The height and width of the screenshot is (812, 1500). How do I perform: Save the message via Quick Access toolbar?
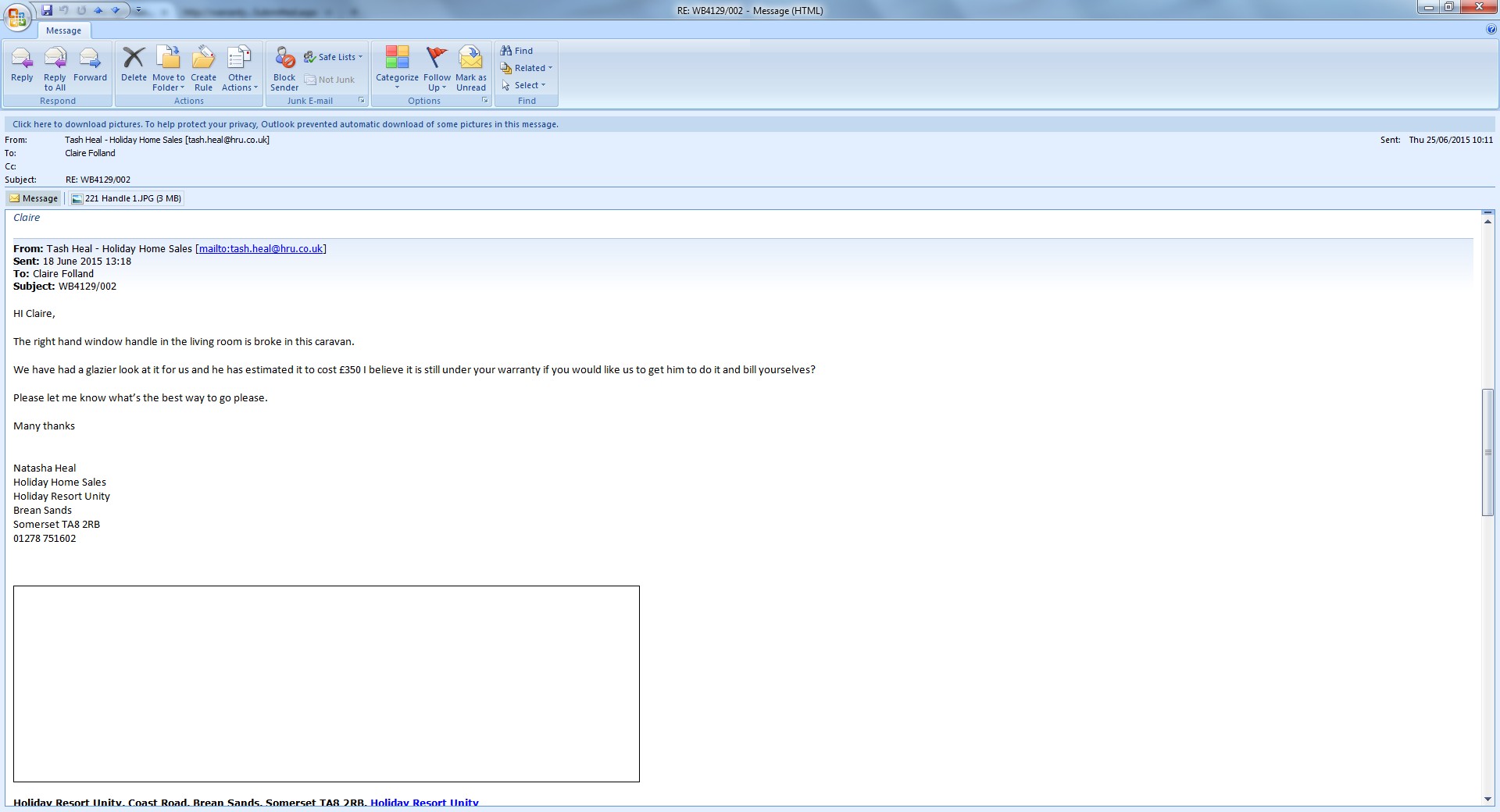coord(47,10)
